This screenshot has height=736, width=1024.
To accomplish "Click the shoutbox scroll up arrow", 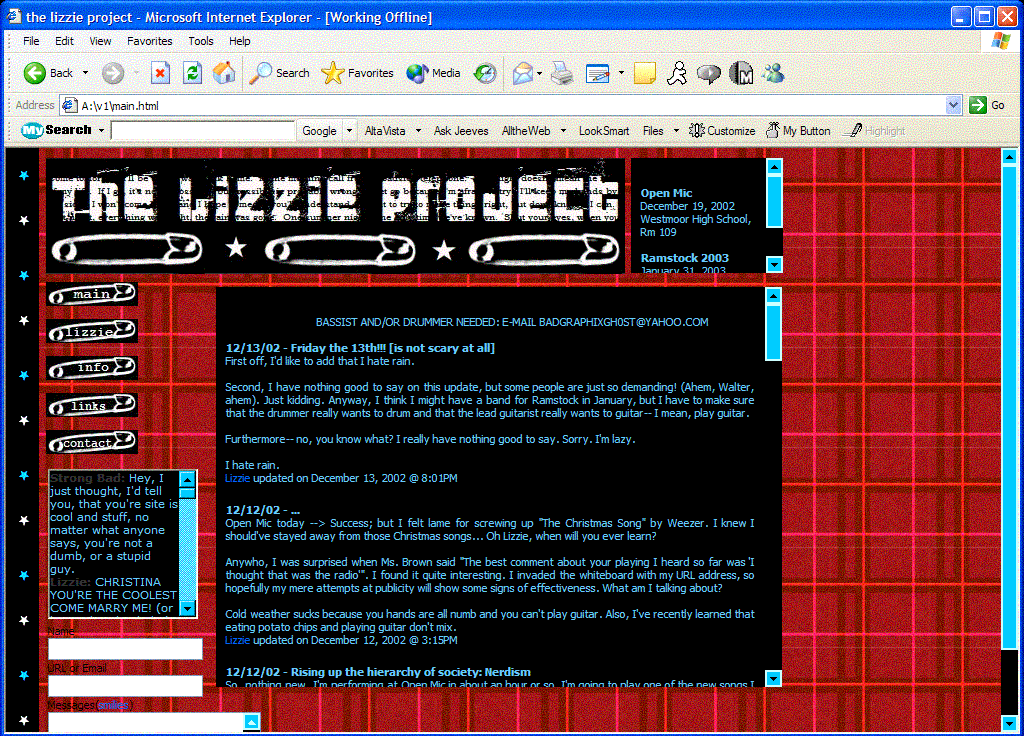I will [187, 480].
